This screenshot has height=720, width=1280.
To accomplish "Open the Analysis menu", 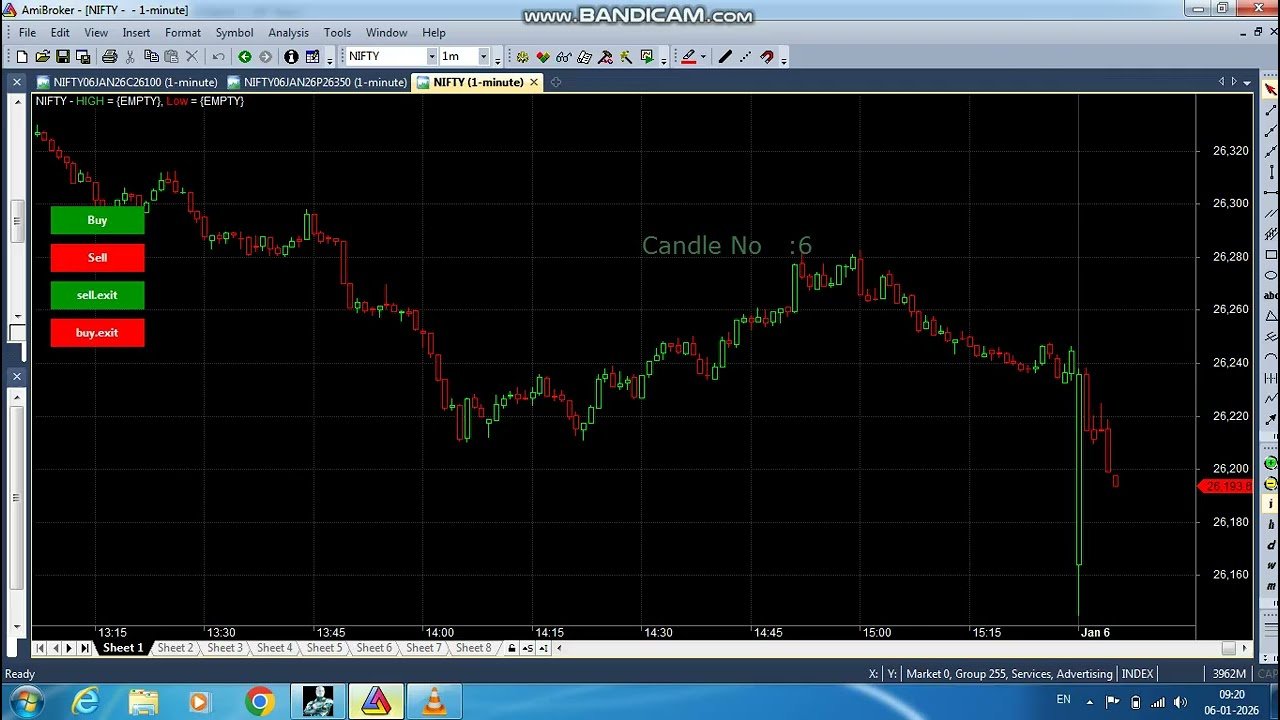I will (288, 32).
